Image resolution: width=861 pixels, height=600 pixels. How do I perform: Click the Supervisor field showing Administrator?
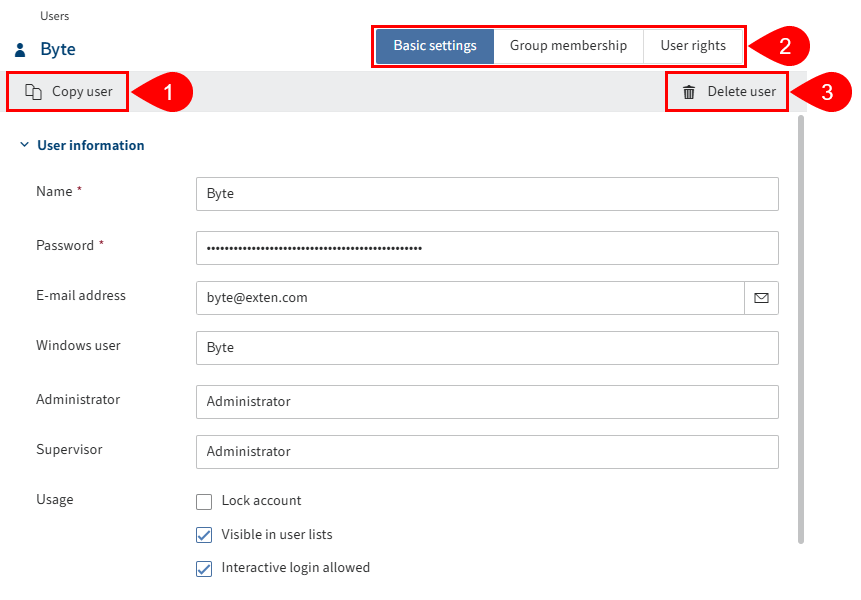(487, 451)
